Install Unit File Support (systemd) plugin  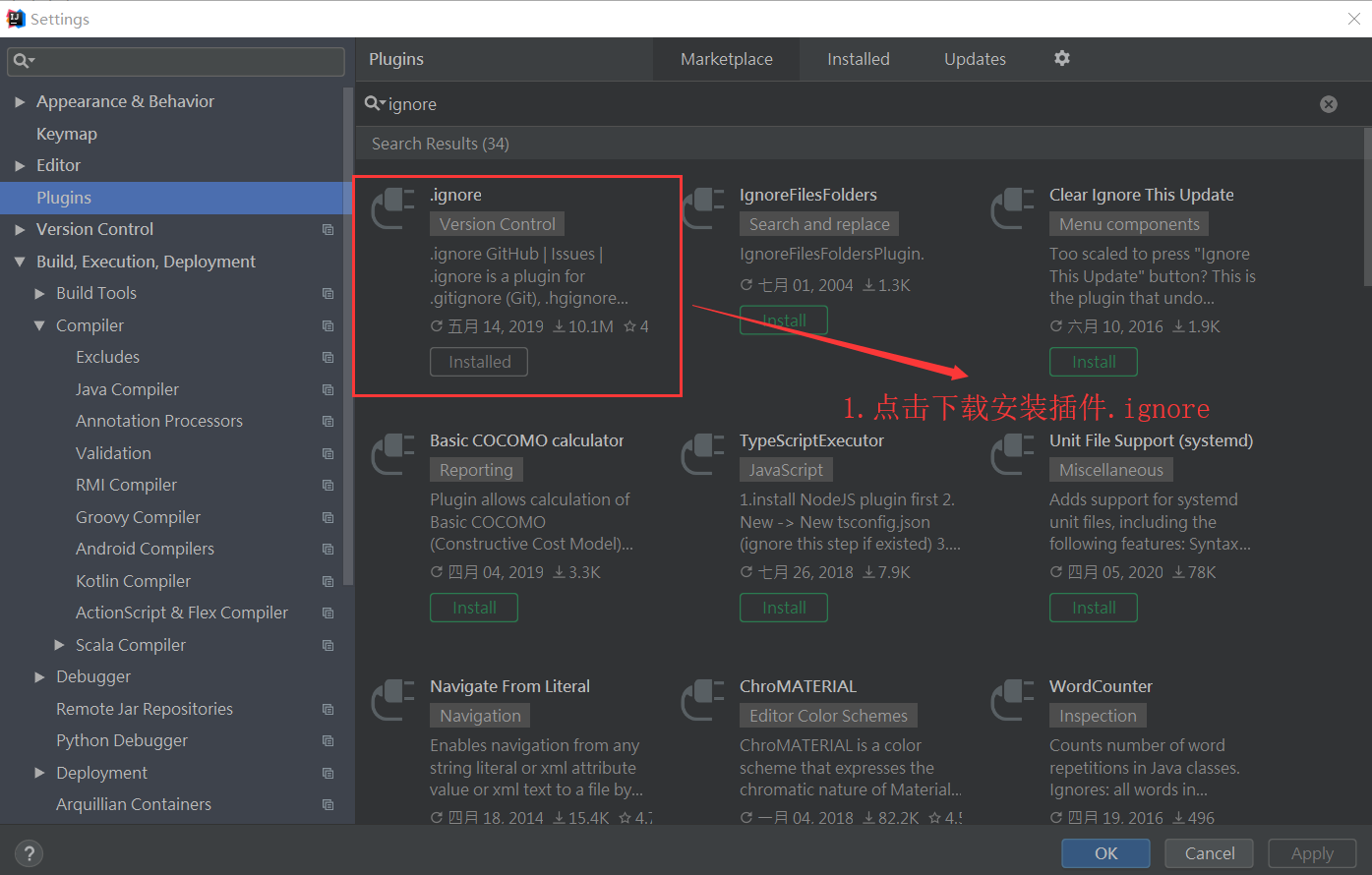[x=1094, y=608]
